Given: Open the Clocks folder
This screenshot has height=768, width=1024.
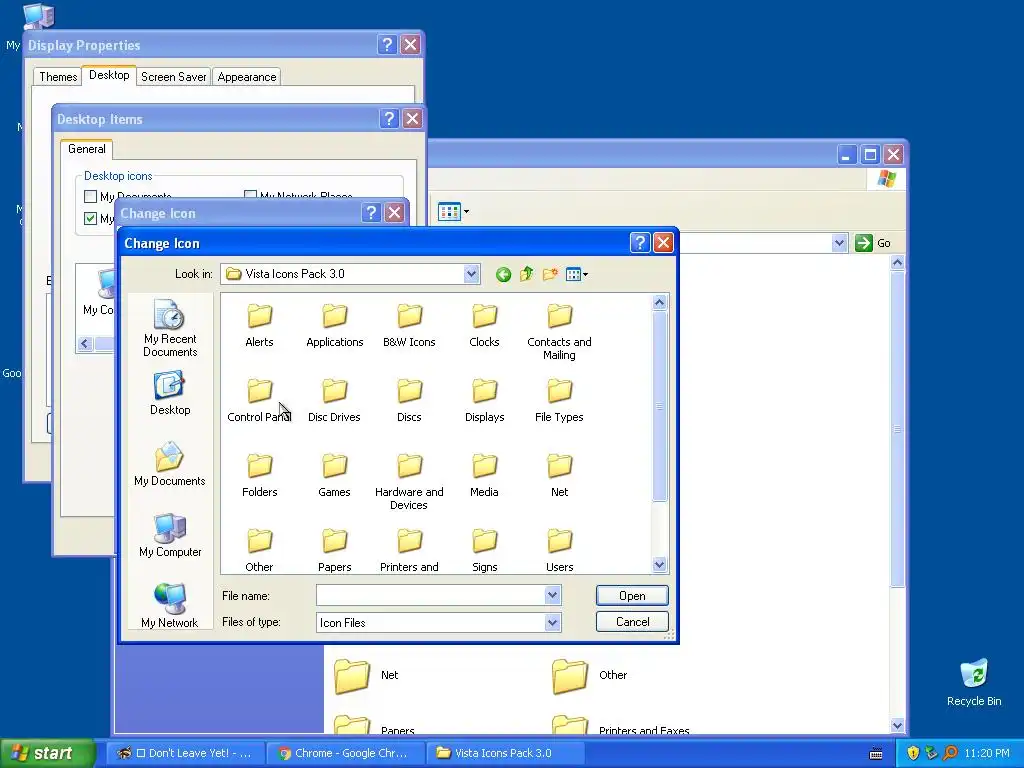Looking at the screenshot, I should tap(484, 326).
